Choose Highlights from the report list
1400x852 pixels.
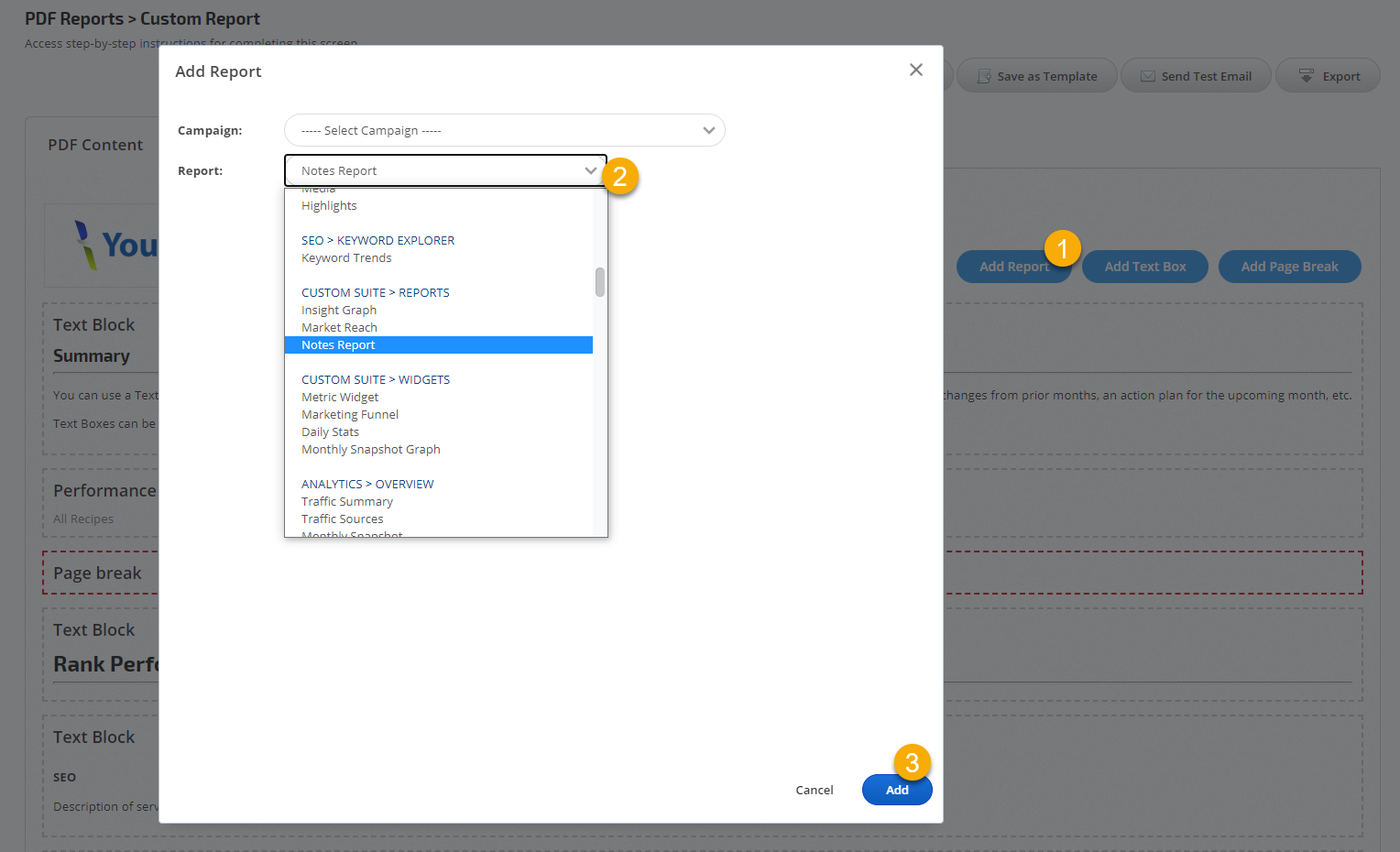coord(329,206)
